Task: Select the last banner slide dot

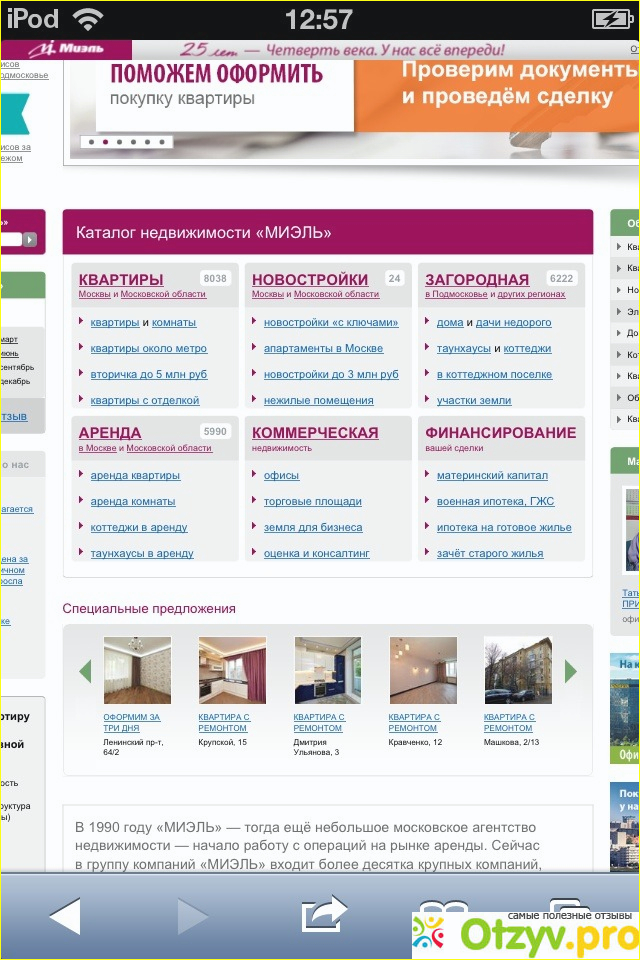Action: tap(161, 143)
